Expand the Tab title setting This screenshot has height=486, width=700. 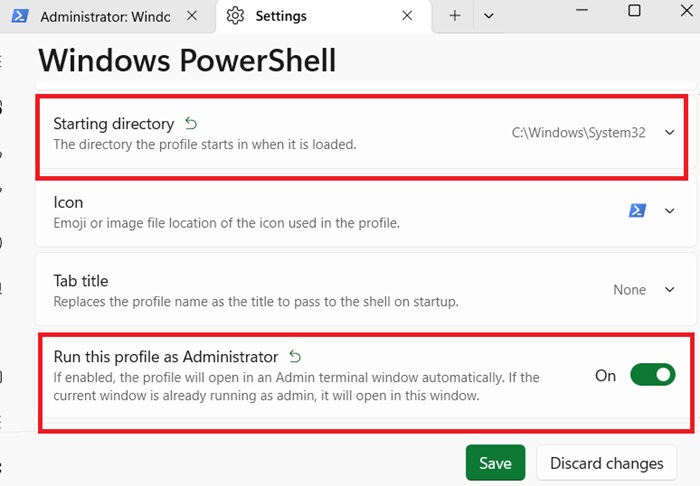point(669,290)
